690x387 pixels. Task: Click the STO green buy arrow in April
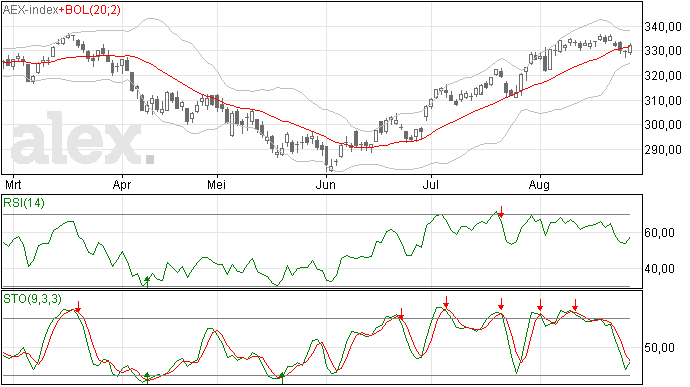click(147, 378)
